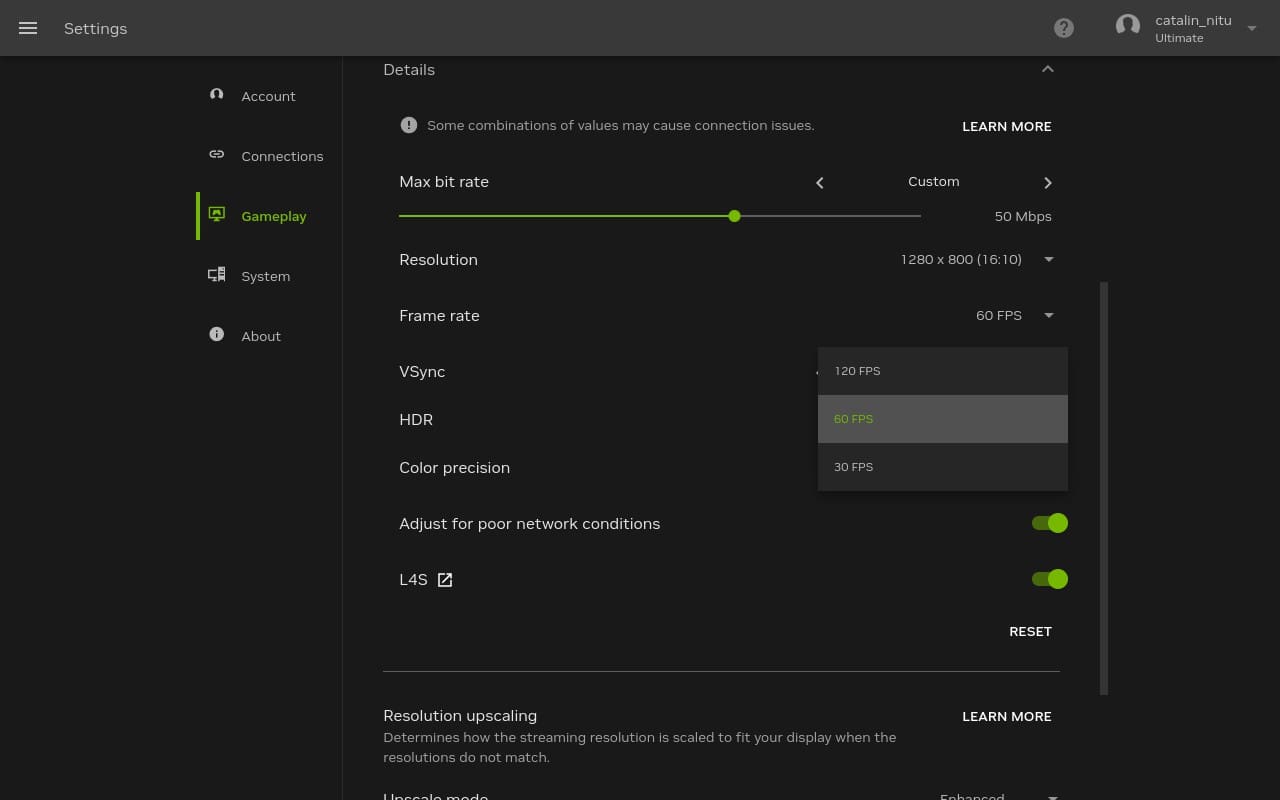
Task: Expand the account dropdown arrow beside username
Action: point(1252,29)
